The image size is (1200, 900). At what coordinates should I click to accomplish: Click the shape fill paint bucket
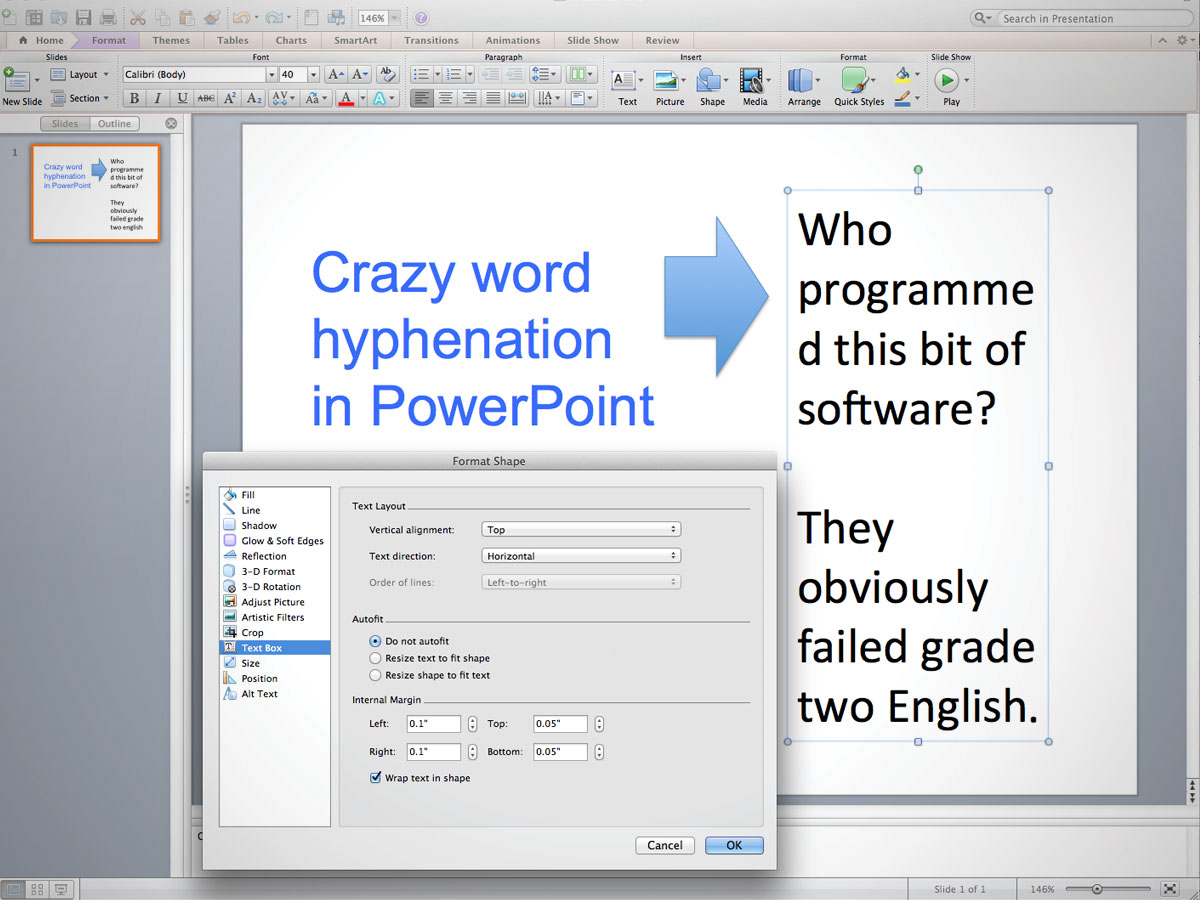coord(902,74)
